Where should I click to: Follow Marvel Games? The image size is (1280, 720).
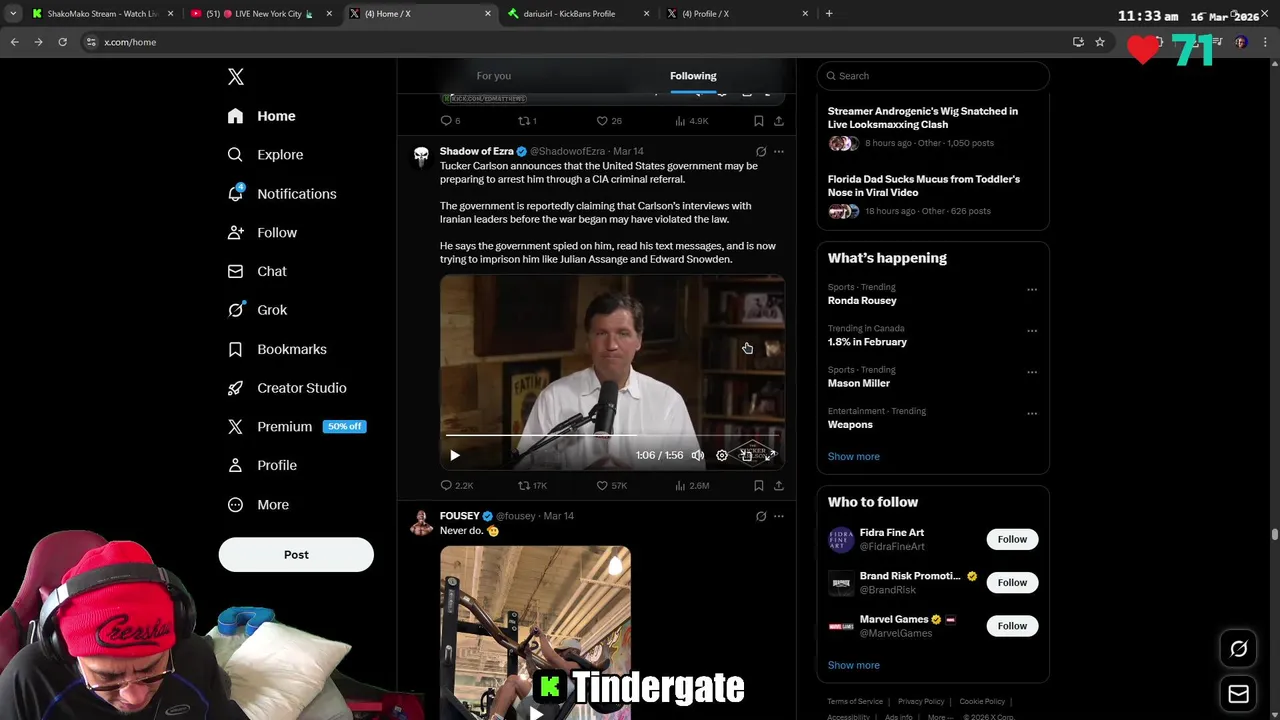[x=1012, y=626]
